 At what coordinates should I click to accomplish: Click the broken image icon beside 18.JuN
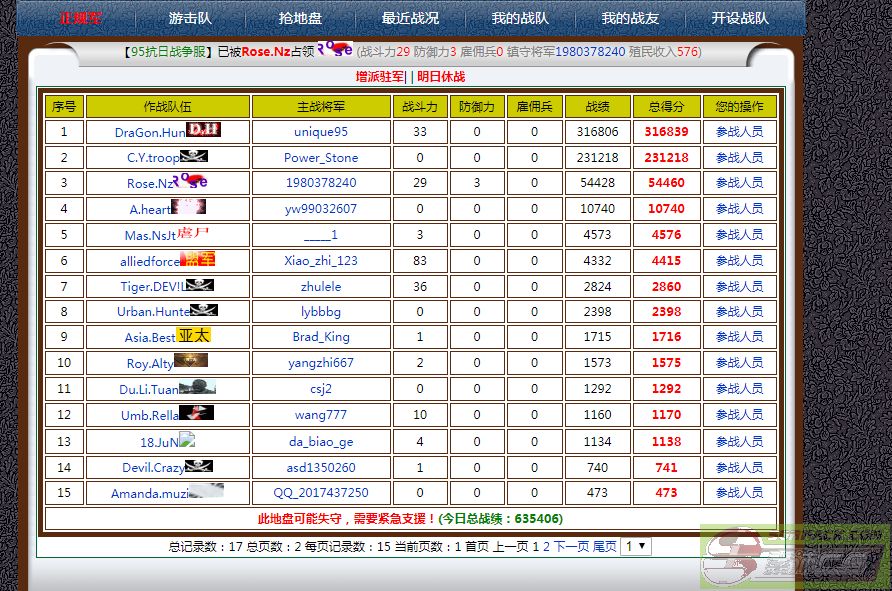(x=186, y=439)
